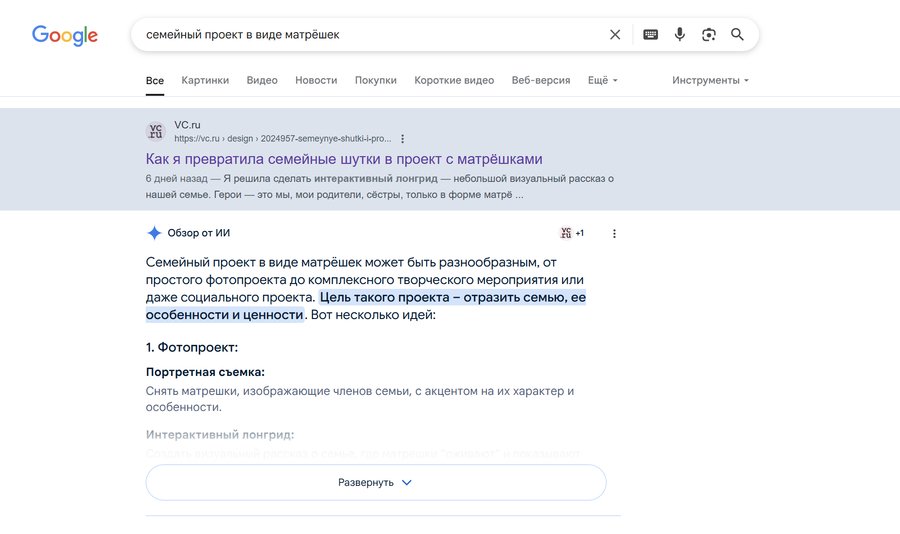Image resolution: width=900 pixels, height=534 pixels.
Task: Click the VC.ru site favicon
Action: (x=156, y=132)
